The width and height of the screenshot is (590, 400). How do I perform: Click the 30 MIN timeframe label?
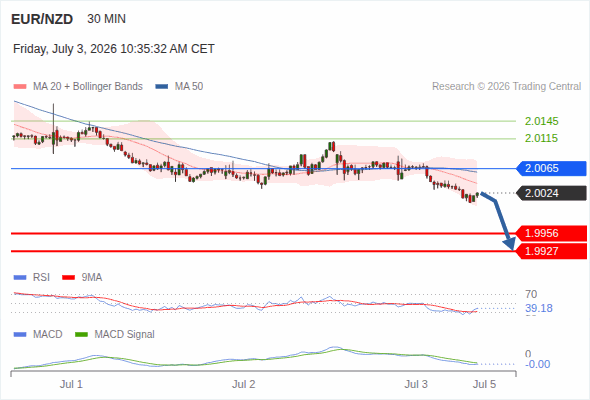tap(106, 19)
